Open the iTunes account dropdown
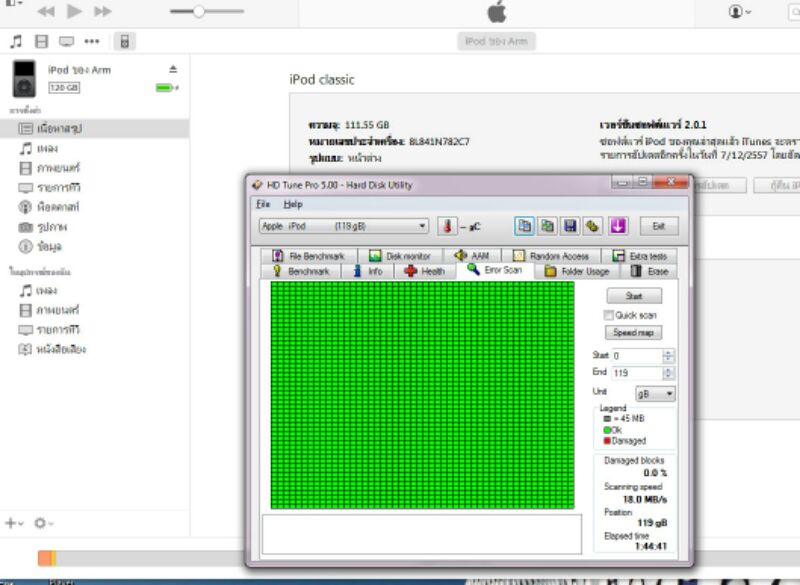800x585 pixels. pos(740,11)
